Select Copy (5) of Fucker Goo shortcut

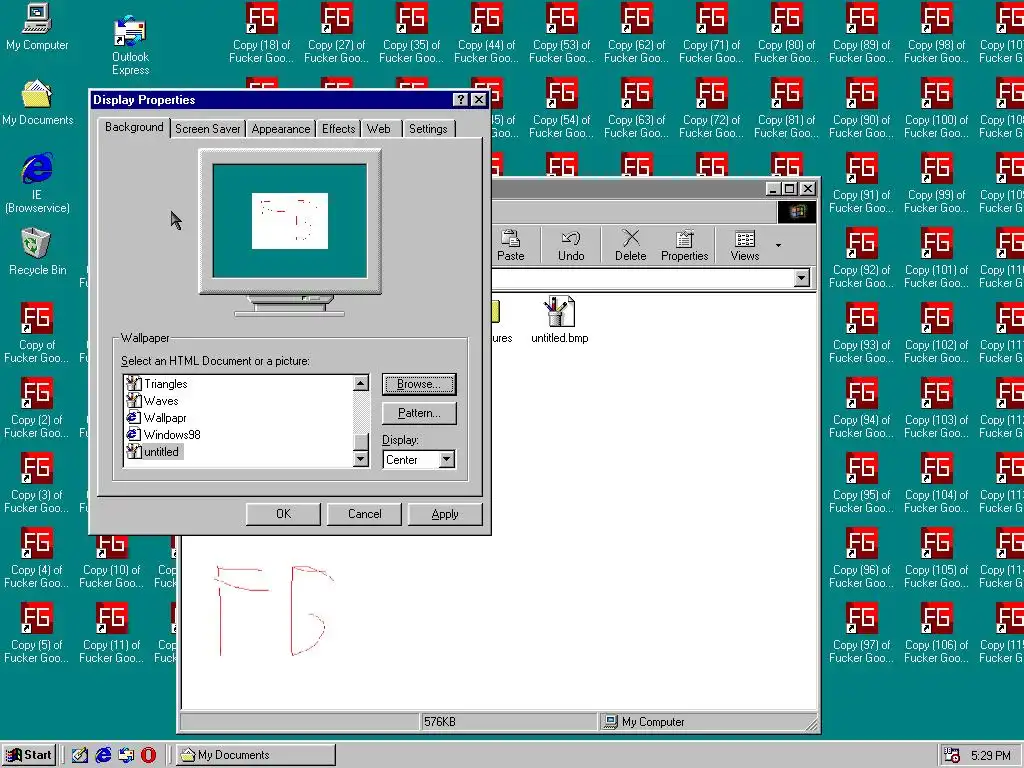(x=37, y=633)
